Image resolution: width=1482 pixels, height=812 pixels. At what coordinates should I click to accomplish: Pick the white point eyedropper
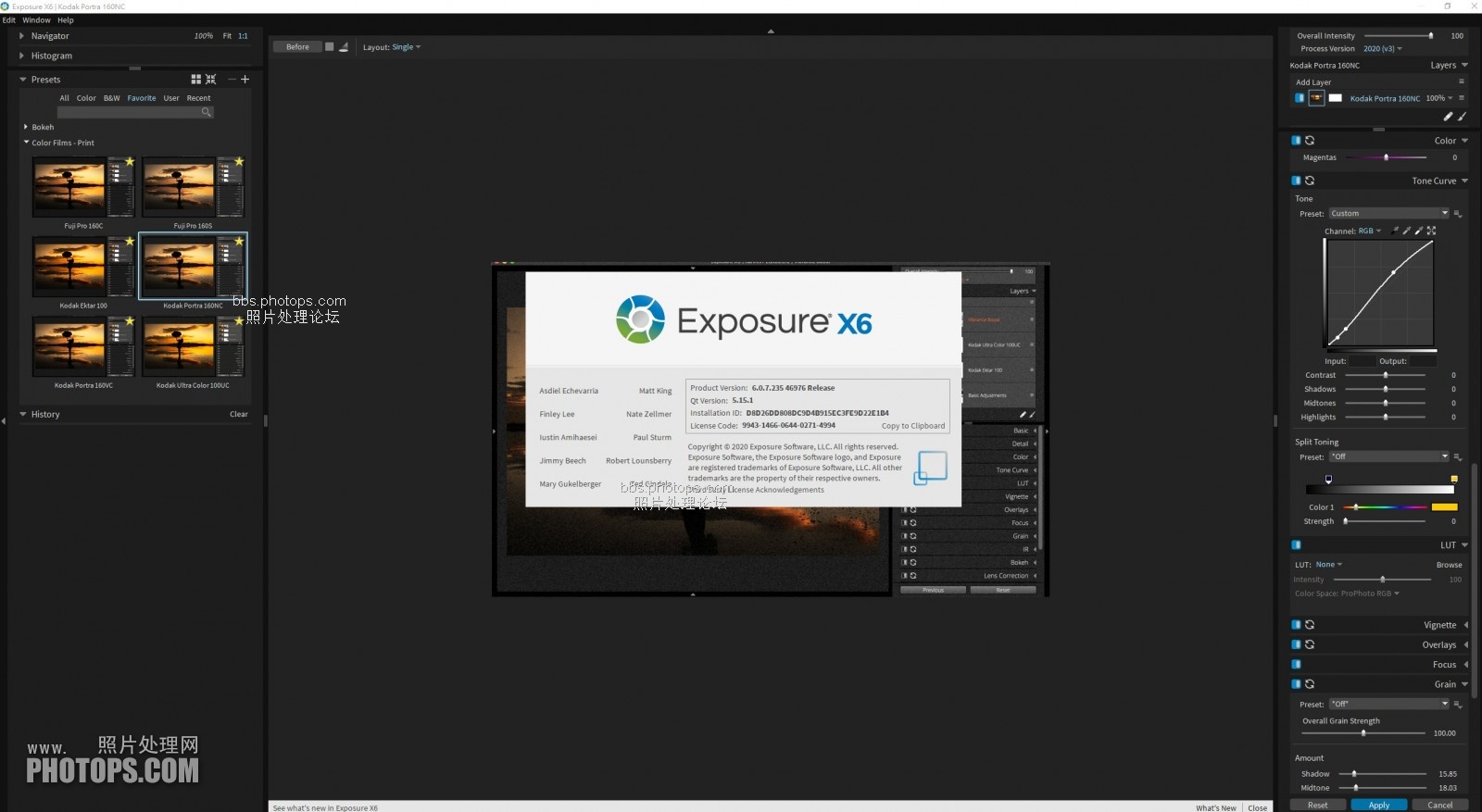coord(1419,231)
